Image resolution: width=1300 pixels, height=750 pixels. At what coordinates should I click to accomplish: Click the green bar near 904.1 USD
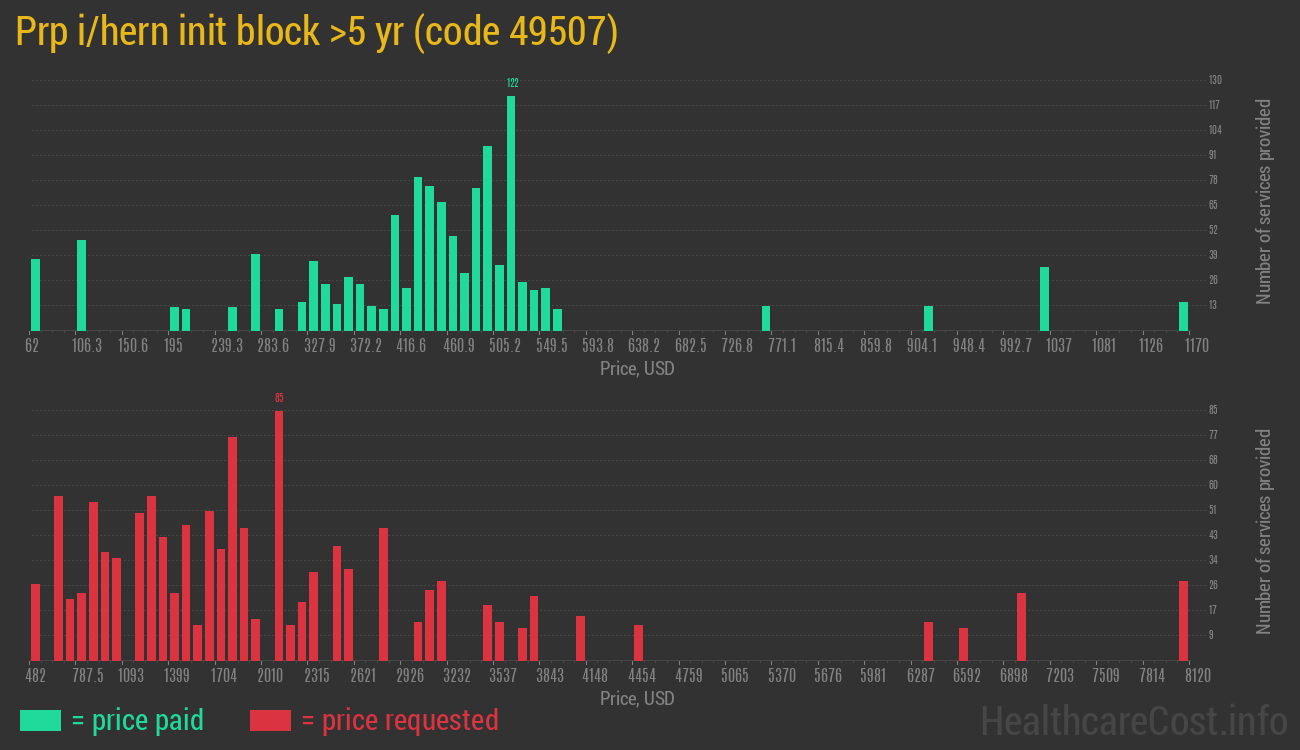[x=928, y=318]
